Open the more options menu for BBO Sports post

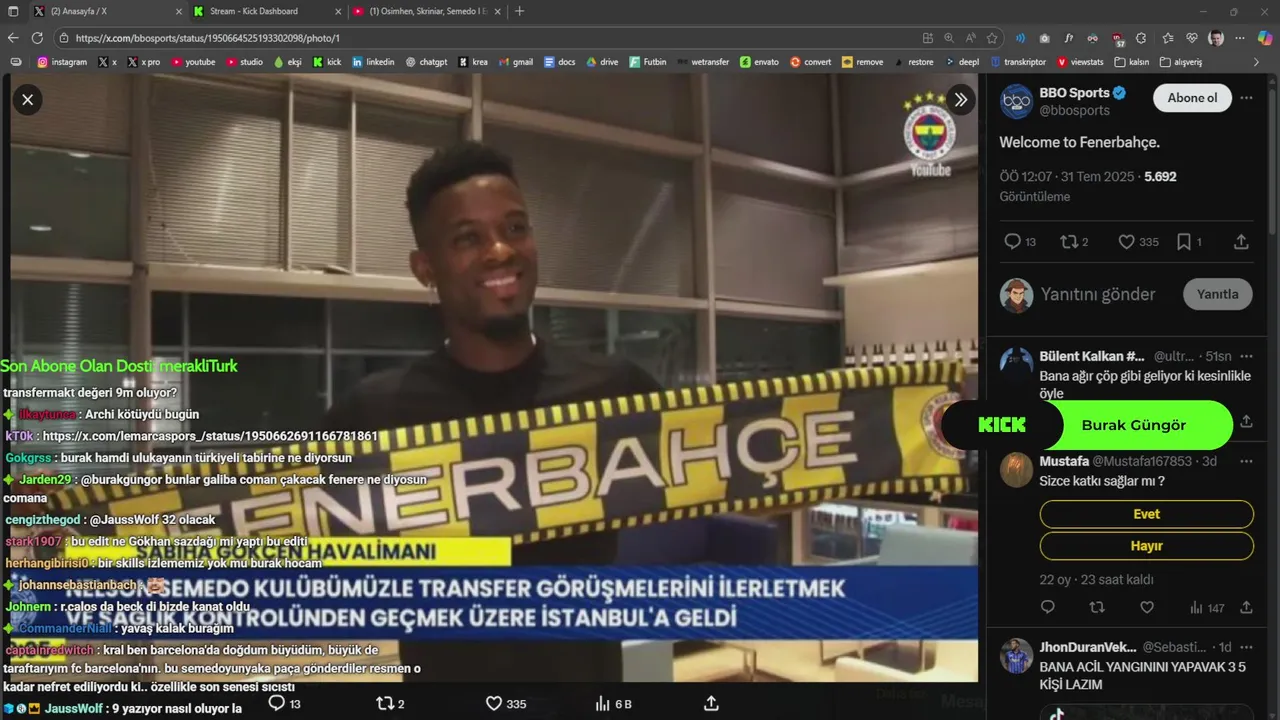[x=1246, y=98]
